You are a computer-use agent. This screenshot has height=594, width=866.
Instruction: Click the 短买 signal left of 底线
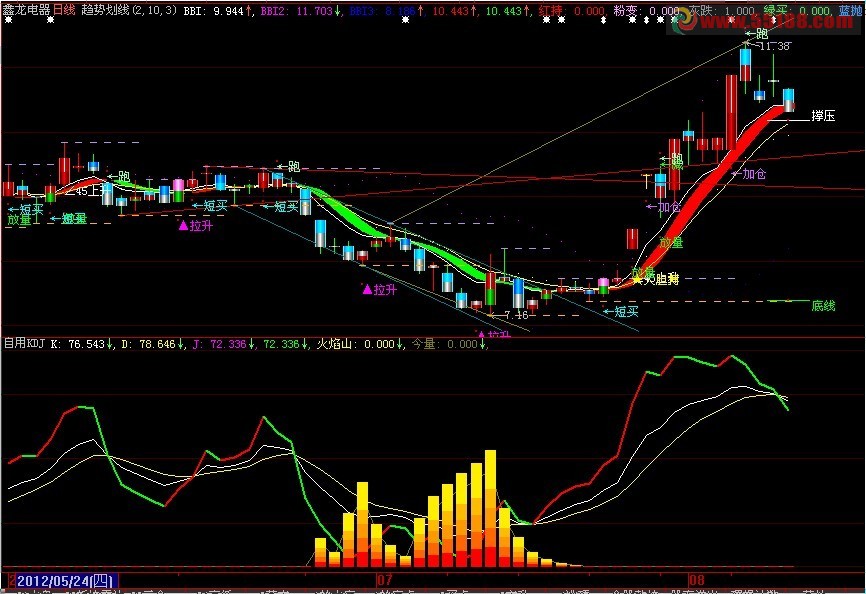point(621,312)
